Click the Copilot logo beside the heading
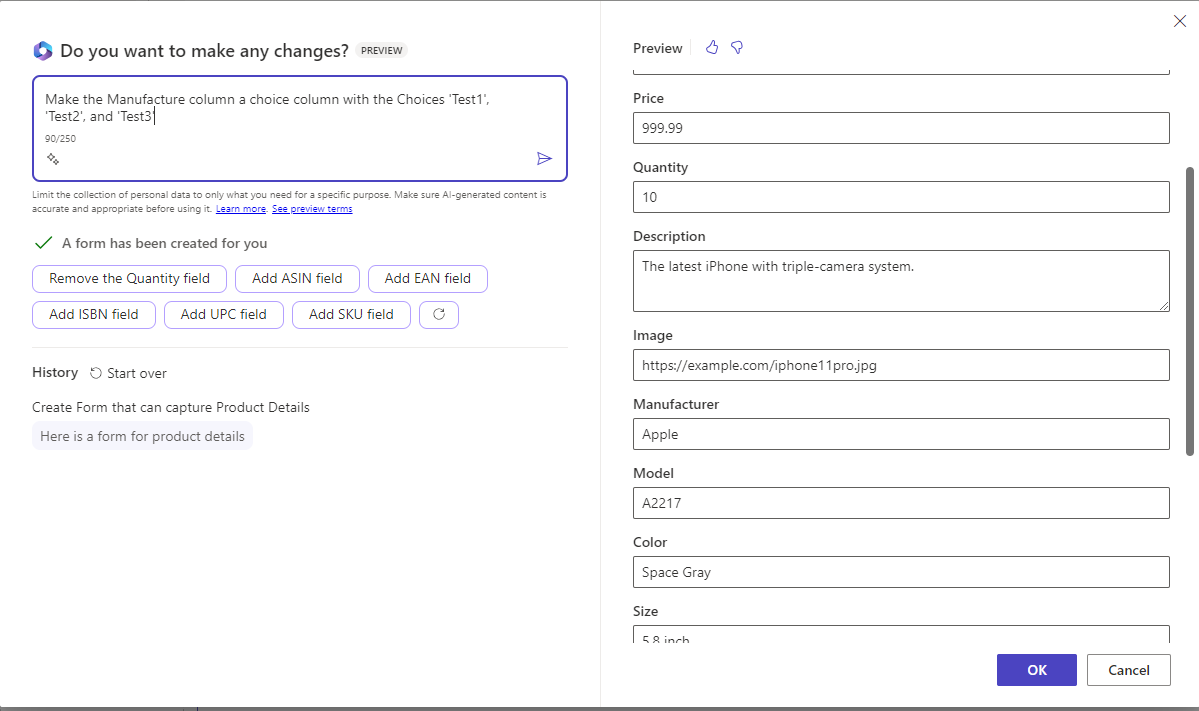 coord(42,51)
